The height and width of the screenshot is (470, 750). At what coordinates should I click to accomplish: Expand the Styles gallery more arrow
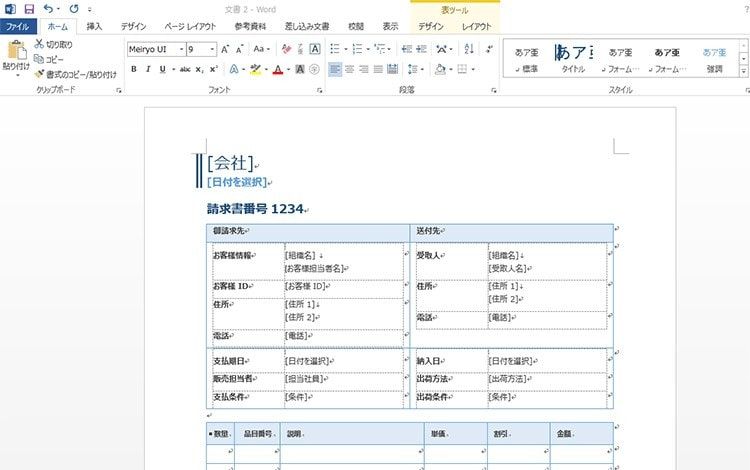pos(744,72)
